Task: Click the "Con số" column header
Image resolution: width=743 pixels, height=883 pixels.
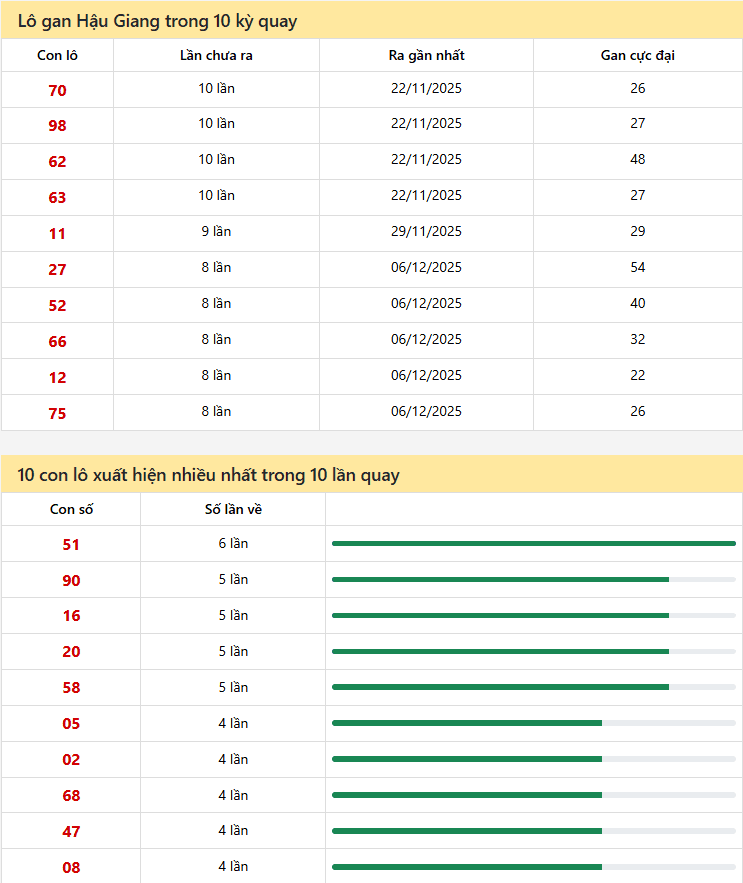Action: click(x=71, y=510)
